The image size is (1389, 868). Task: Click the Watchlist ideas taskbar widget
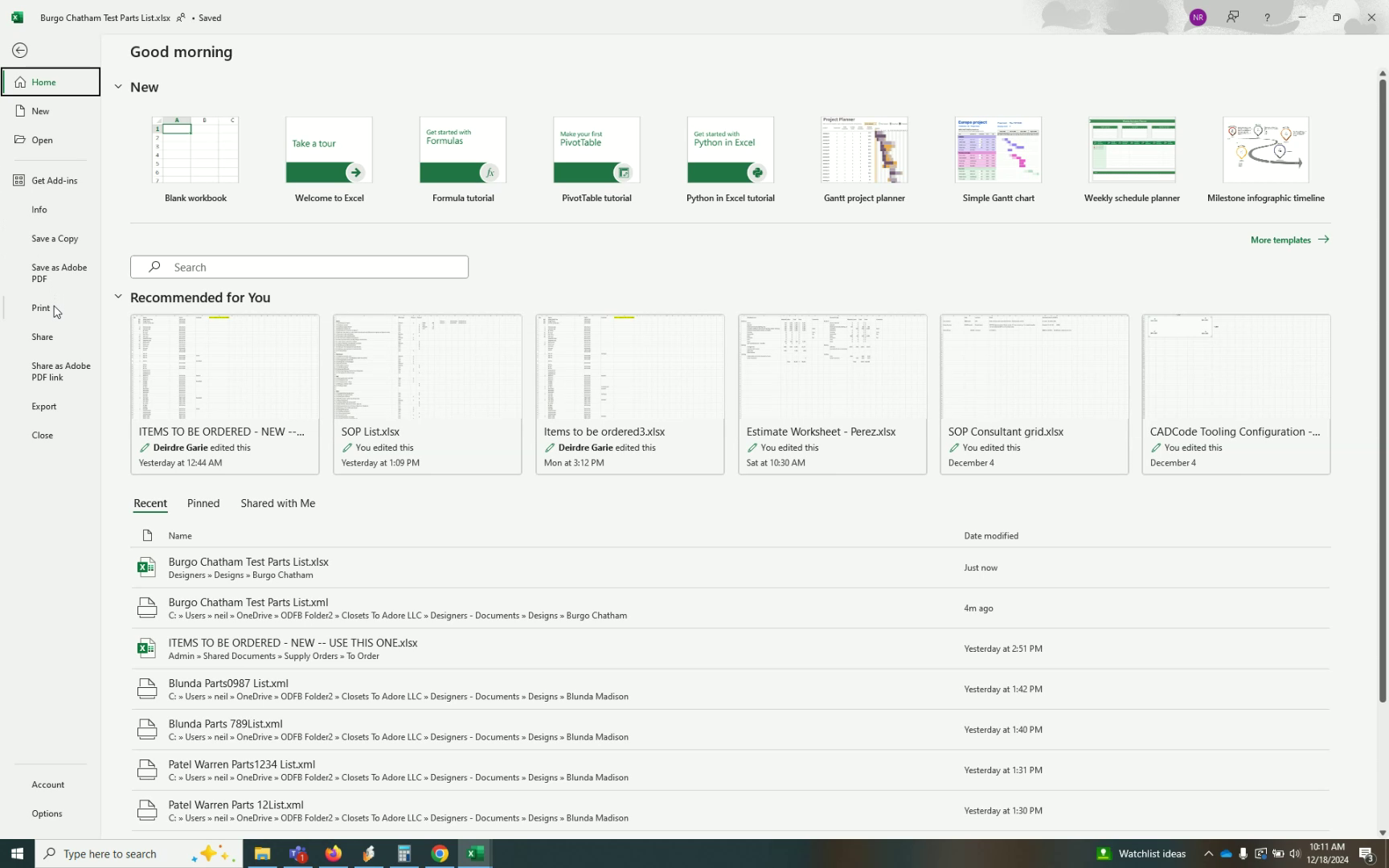pyautogui.click(x=1141, y=854)
